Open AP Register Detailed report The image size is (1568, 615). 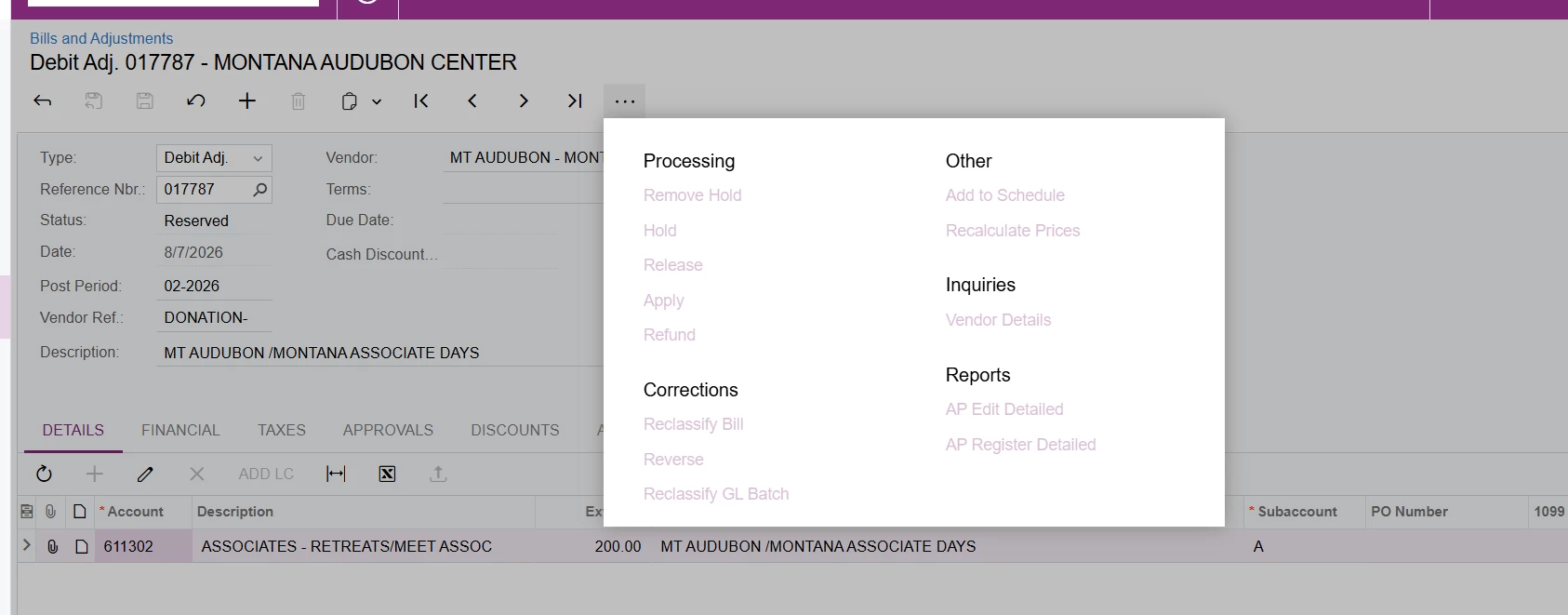[1021, 445]
